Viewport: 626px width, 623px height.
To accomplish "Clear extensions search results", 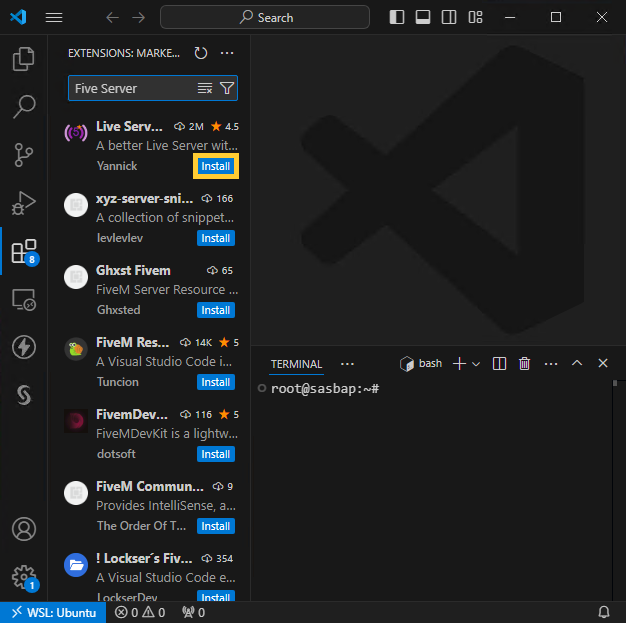I will pos(205,88).
